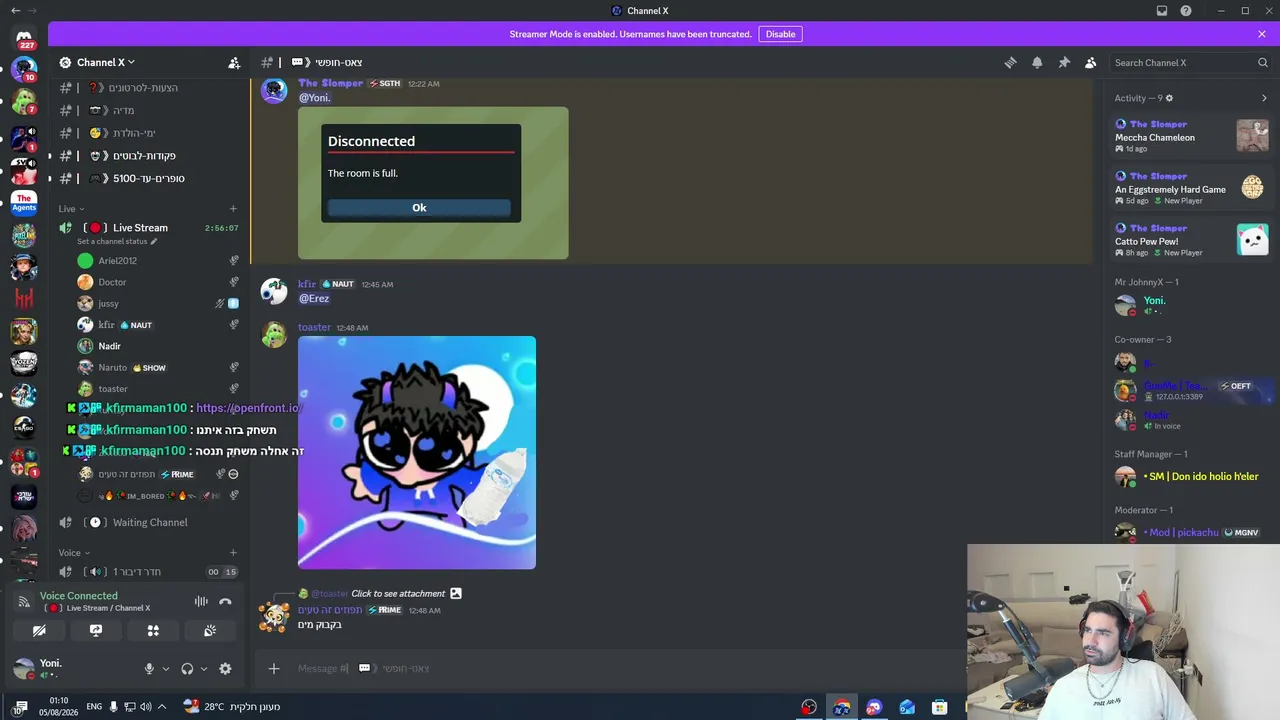Open the server with the 227 badge

pos(24,39)
